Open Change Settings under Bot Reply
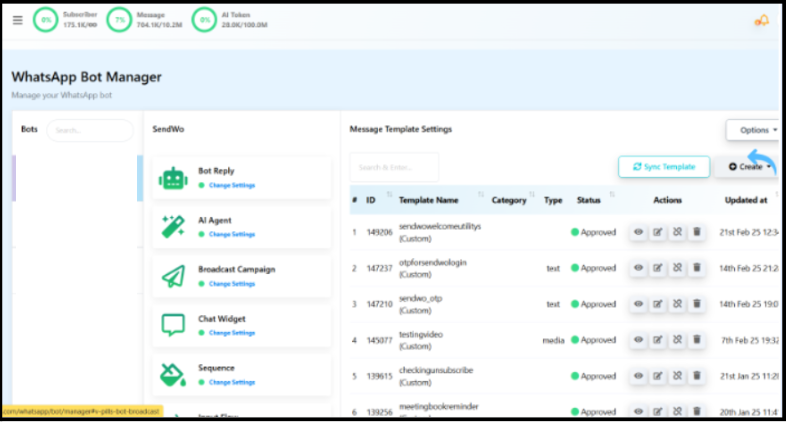The height and width of the screenshot is (422, 786). tap(231, 185)
